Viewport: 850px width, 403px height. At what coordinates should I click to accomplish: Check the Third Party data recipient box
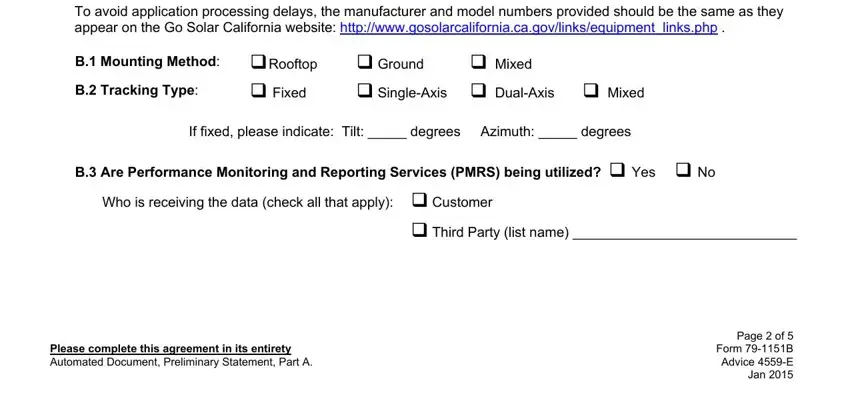pos(420,231)
